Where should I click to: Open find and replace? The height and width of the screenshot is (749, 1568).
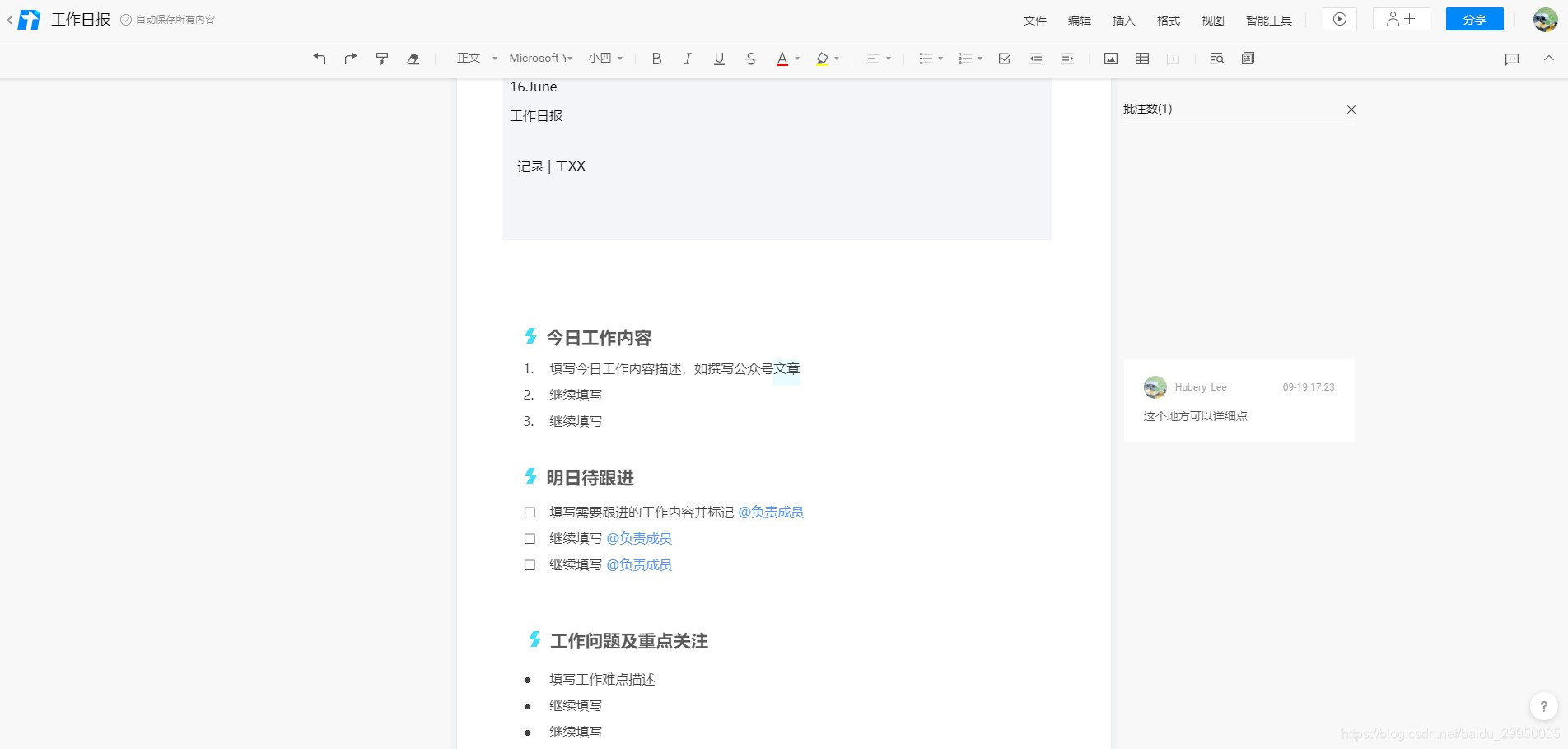(1216, 59)
